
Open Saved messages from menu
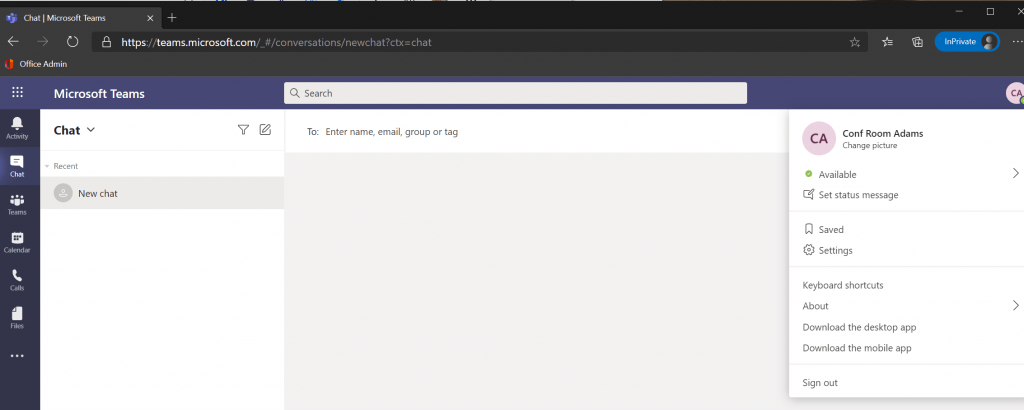tap(823, 230)
